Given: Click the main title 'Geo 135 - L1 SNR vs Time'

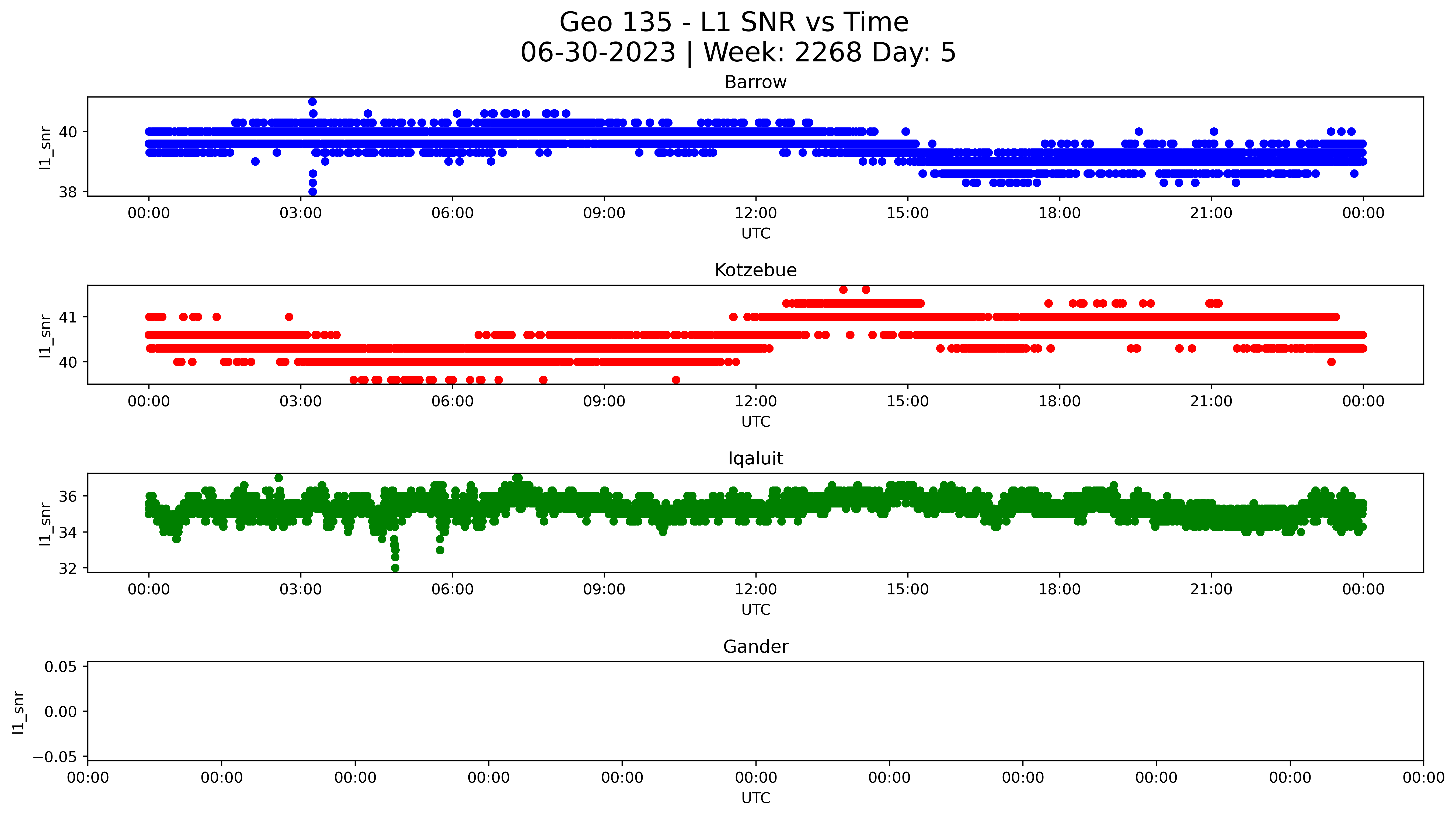Looking at the screenshot, I should tap(734, 23).
